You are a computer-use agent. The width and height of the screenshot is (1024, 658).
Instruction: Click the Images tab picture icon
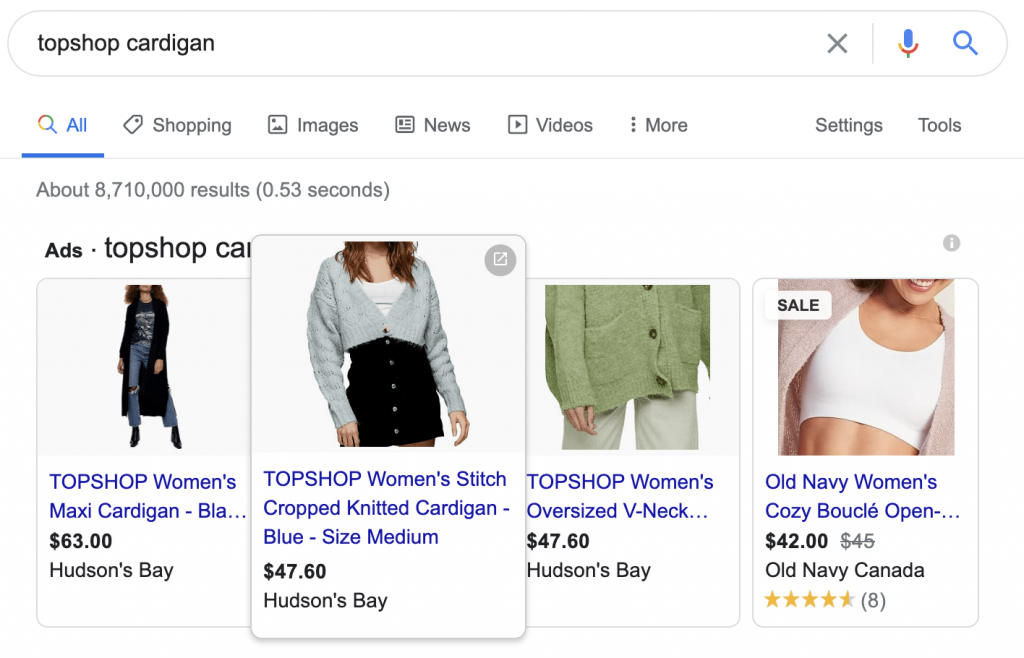[x=277, y=124]
